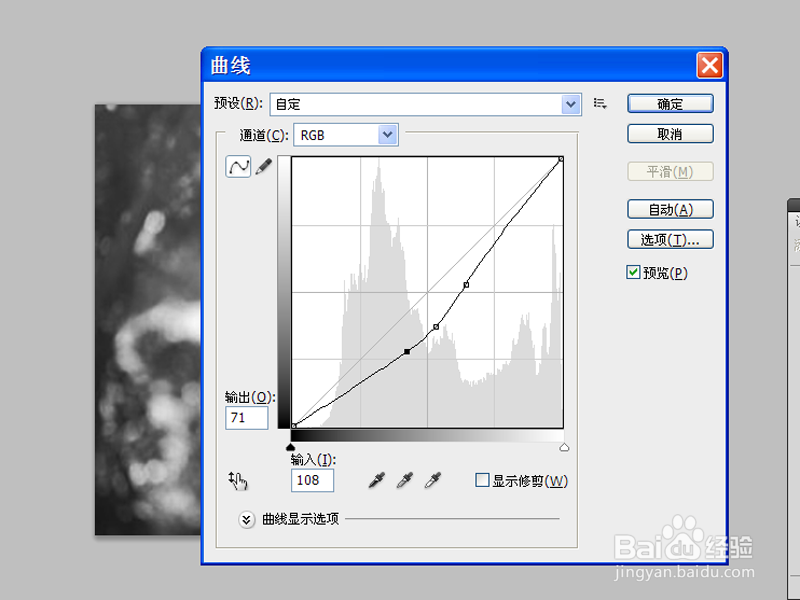Cancel with the 取消 button
This screenshot has height=600, width=800.
pos(670,134)
